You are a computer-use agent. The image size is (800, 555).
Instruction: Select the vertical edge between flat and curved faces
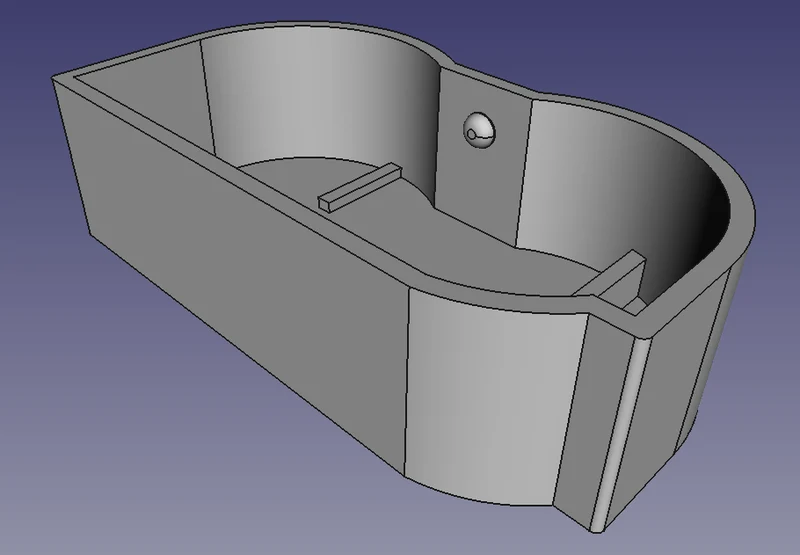click(406, 382)
